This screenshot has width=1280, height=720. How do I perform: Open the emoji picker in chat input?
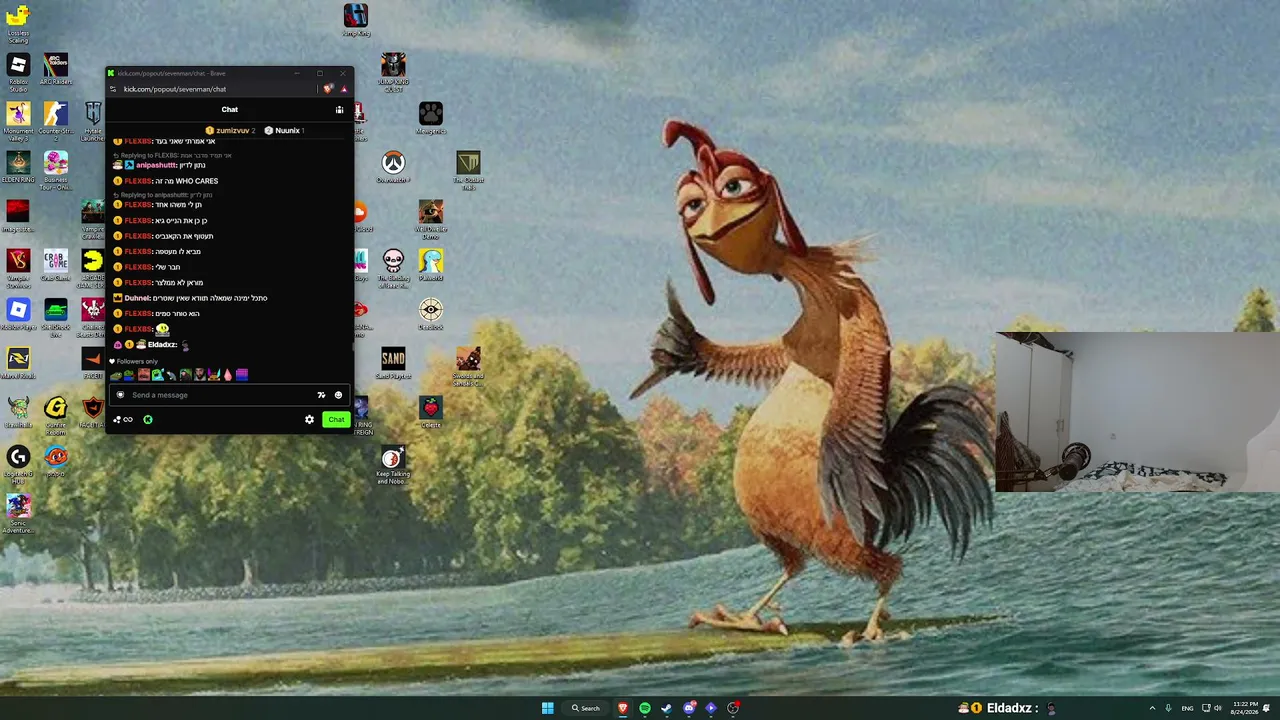point(338,395)
